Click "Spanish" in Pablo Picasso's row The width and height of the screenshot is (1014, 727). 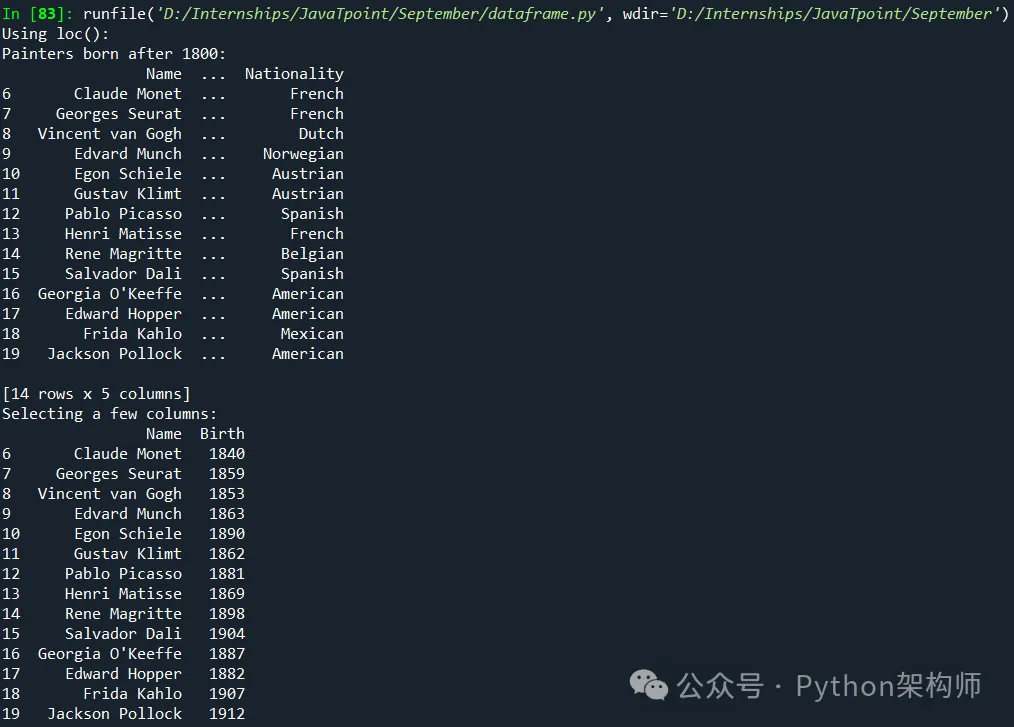pyautogui.click(x=312, y=214)
